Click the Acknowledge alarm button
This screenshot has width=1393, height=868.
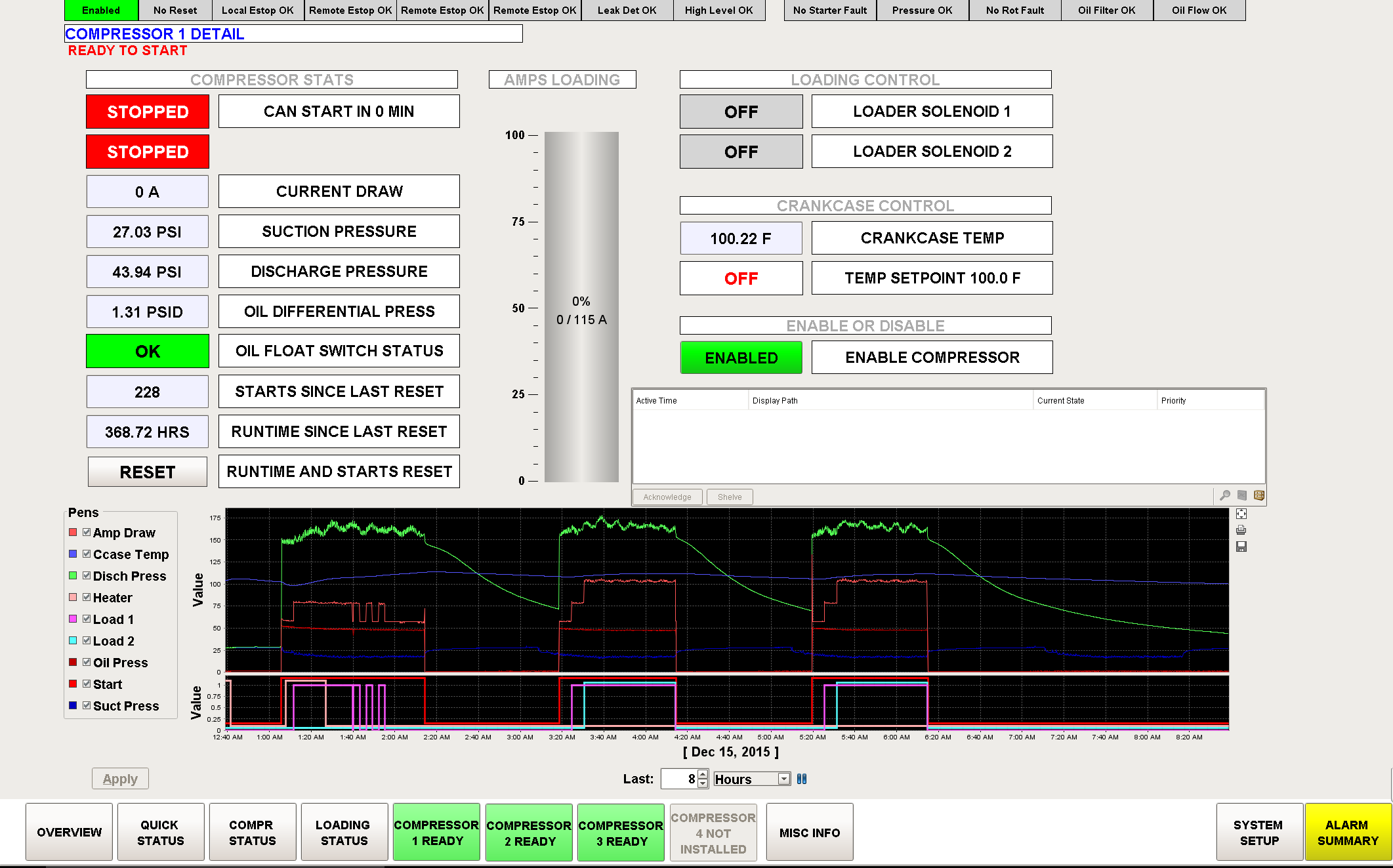(x=667, y=497)
